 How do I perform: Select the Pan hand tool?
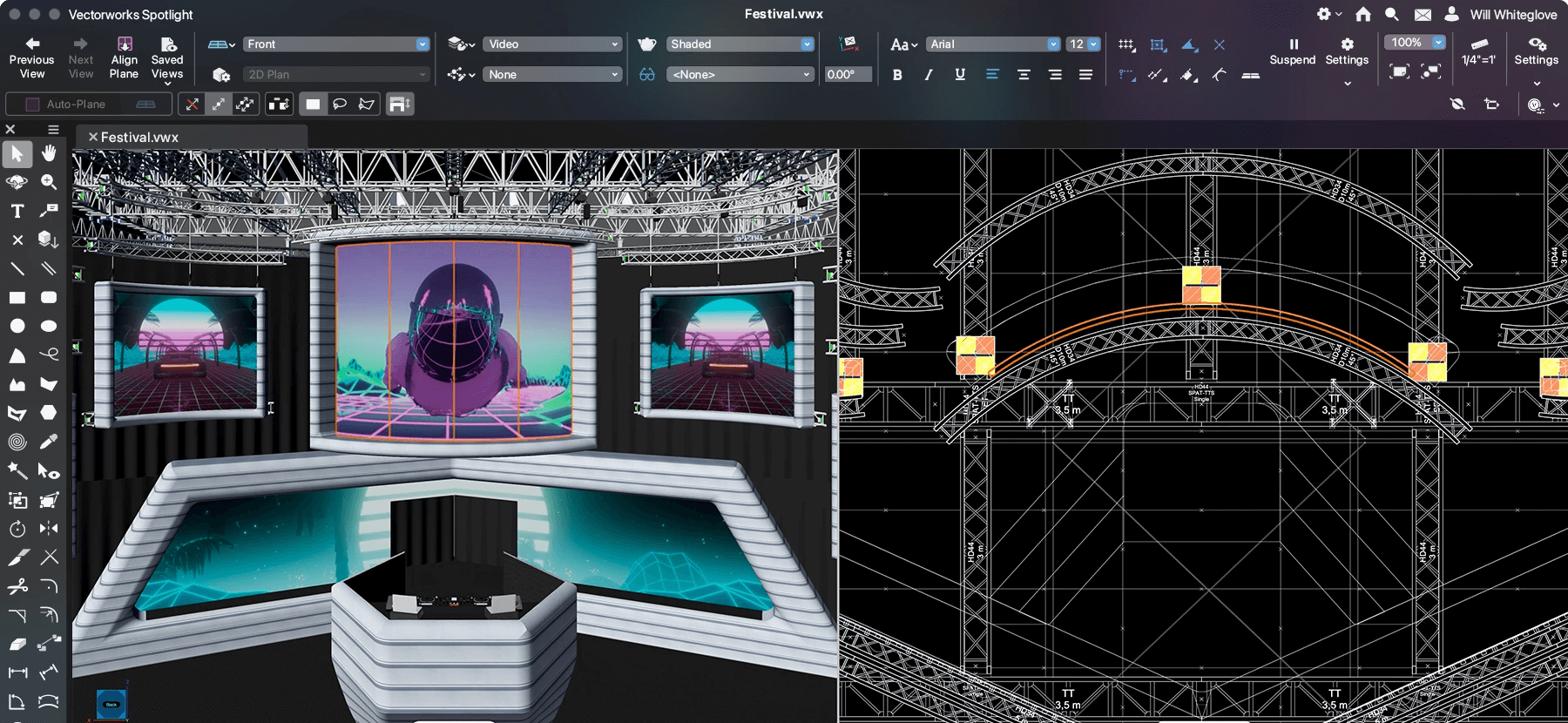pyautogui.click(x=49, y=153)
